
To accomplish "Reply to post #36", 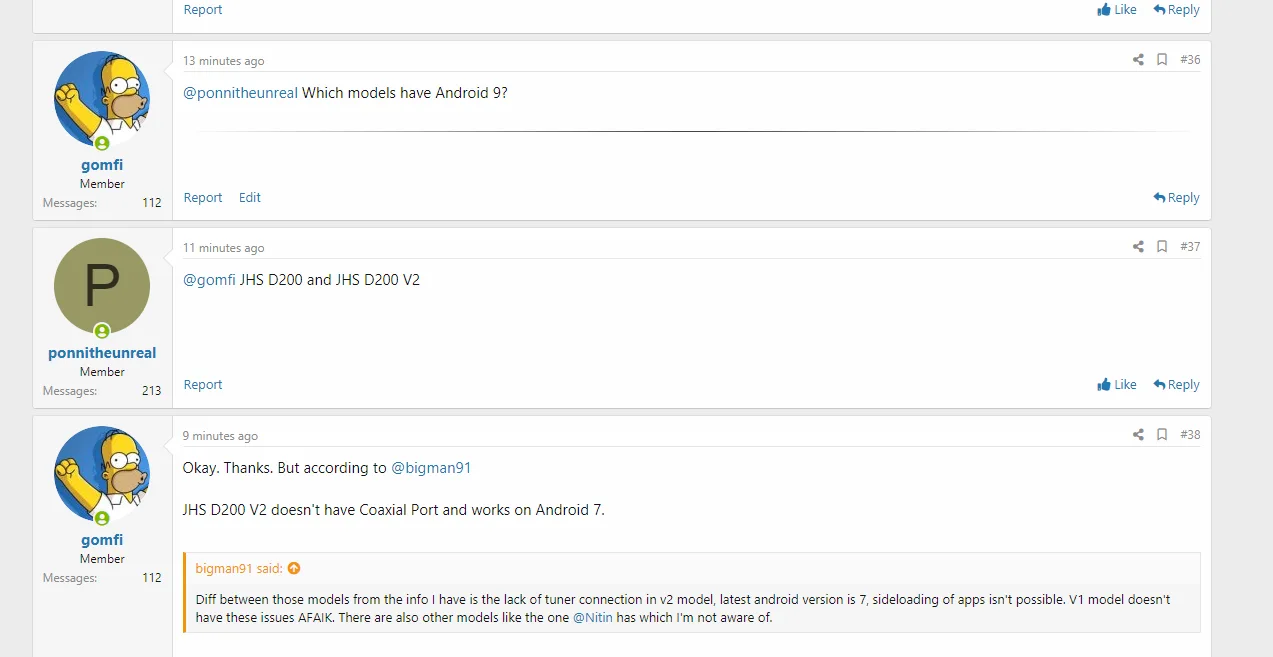I will [x=1176, y=198].
